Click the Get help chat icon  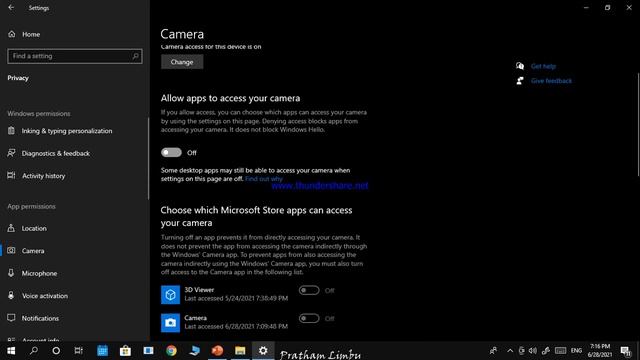coord(520,66)
